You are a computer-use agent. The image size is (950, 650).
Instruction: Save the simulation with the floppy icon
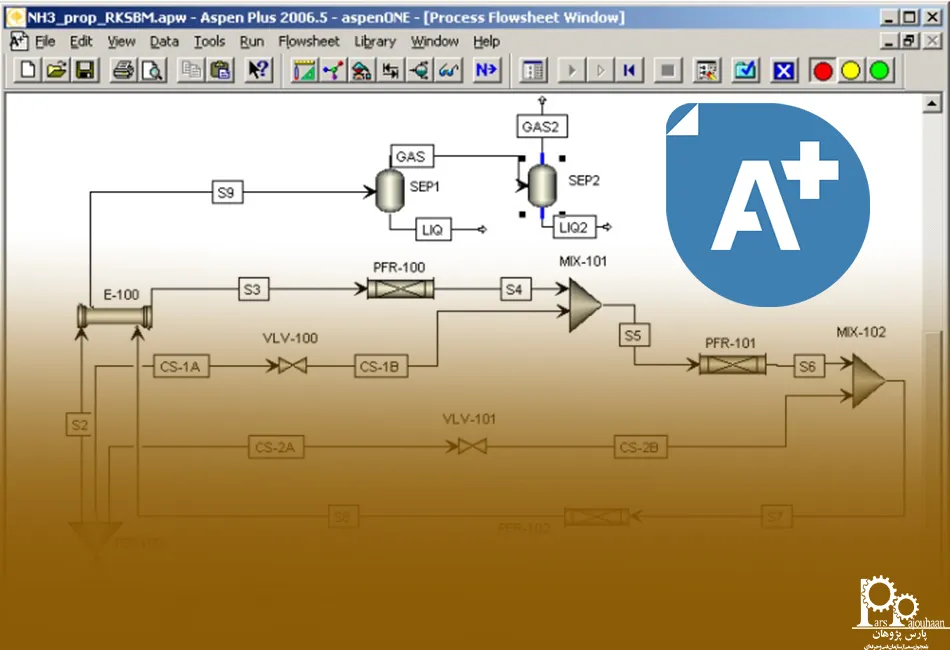tap(85, 71)
